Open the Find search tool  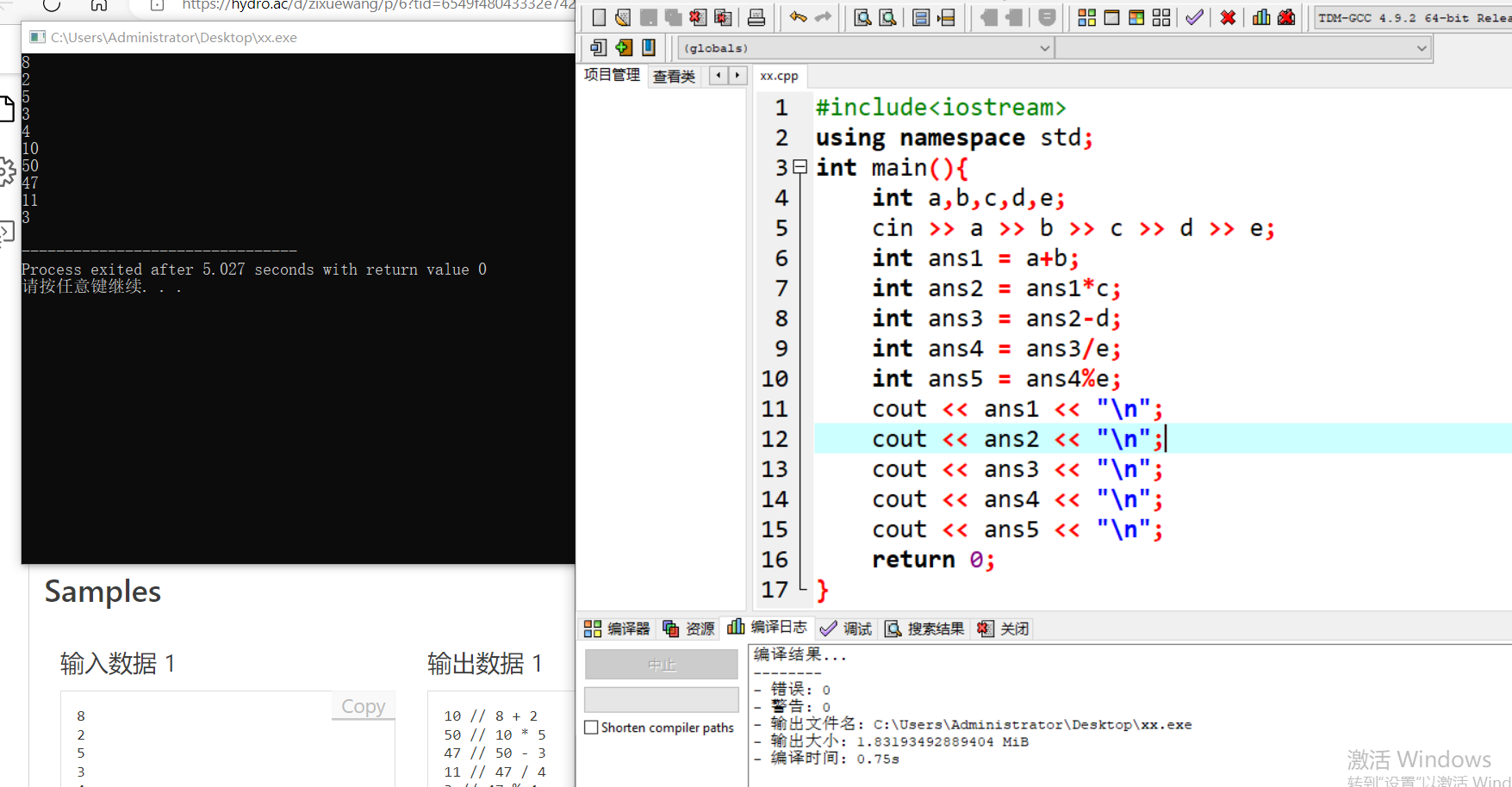(x=862, y=18)
